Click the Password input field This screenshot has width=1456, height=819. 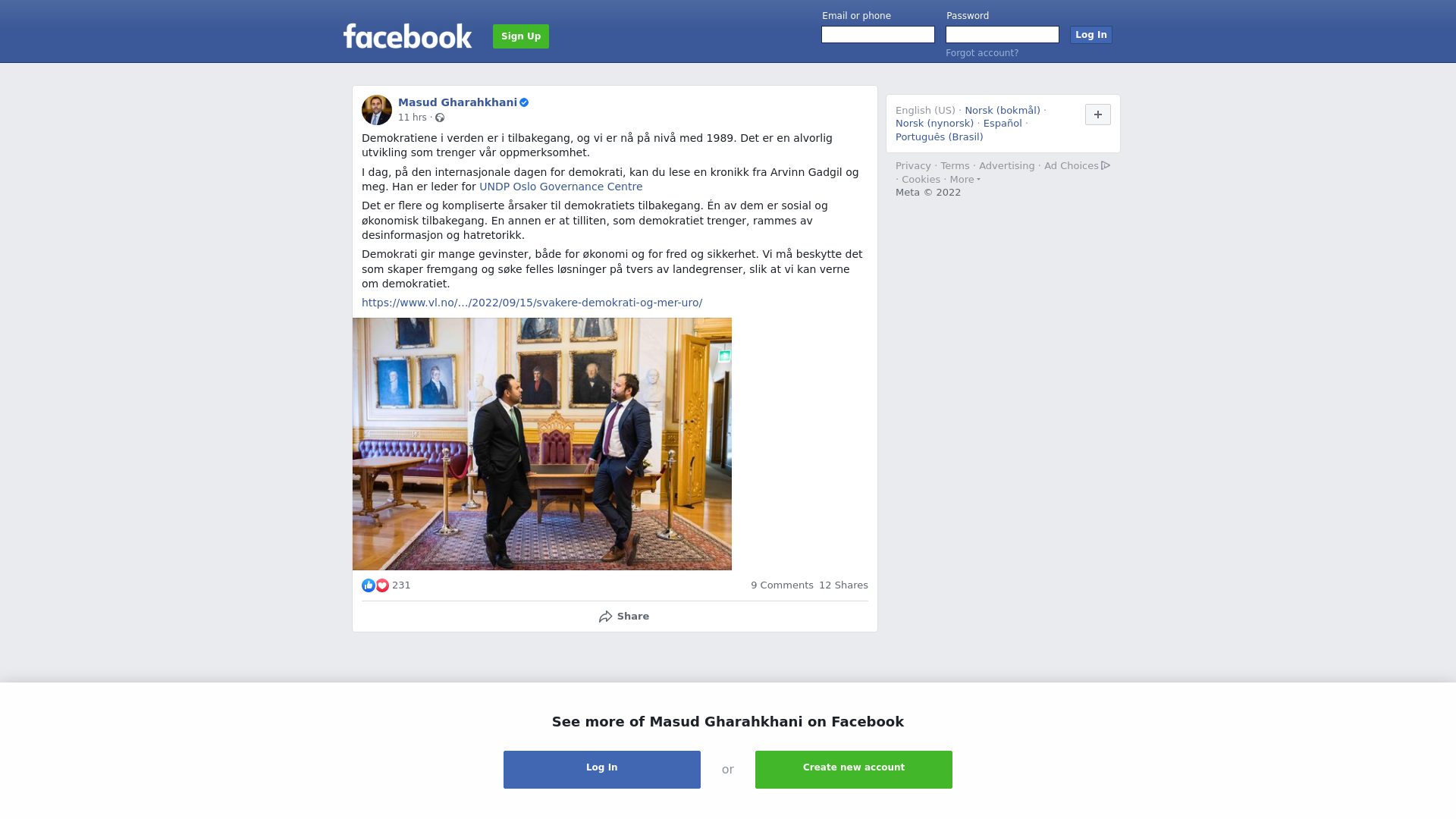[1003, 35]
